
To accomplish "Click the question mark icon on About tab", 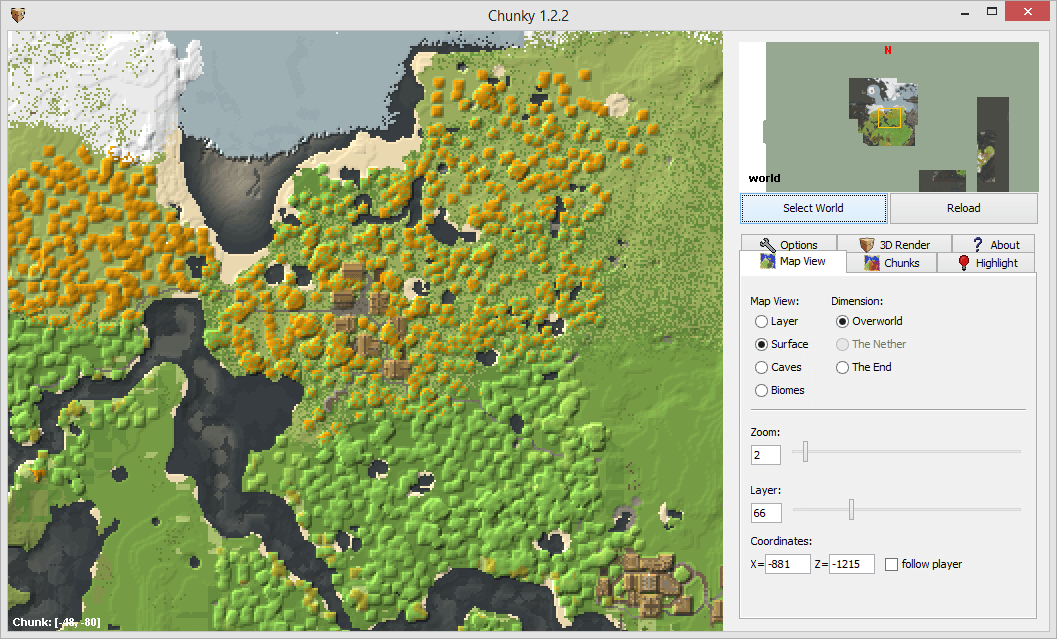I will 977,245.
